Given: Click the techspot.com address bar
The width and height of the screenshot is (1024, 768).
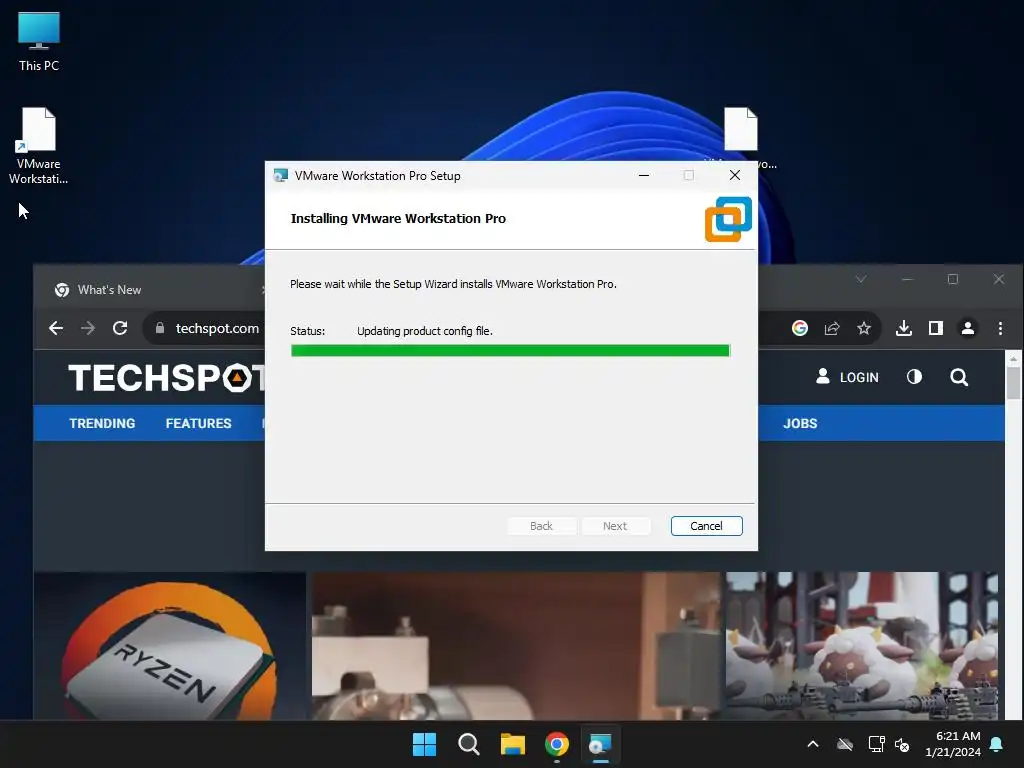Looking at the screenshot, I should click(x=217, y=328).
